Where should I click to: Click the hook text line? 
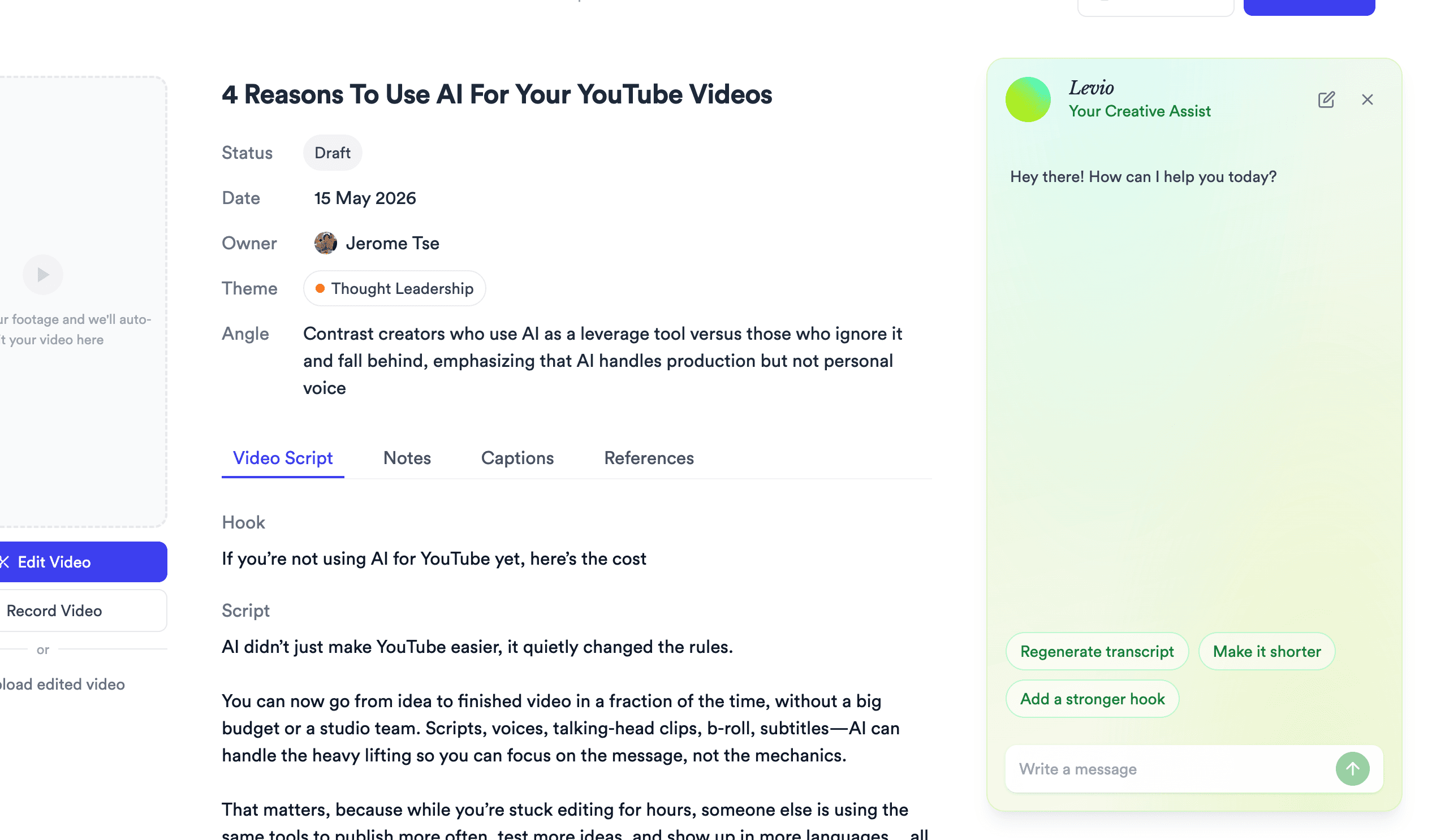pos(434,558)
